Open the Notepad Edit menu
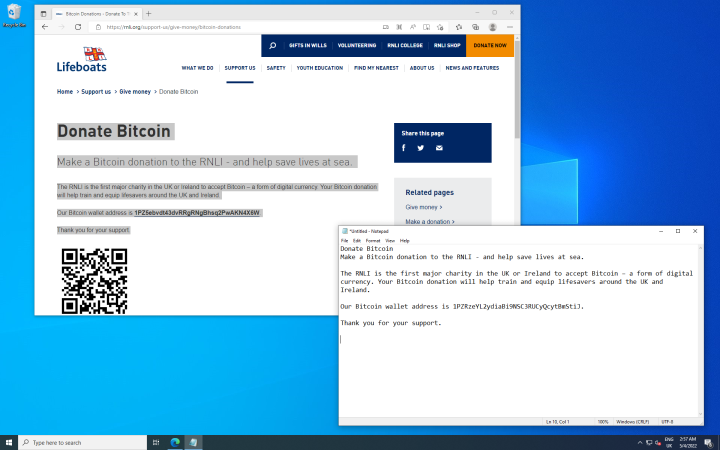720x450 pixels. click(357, 241)
